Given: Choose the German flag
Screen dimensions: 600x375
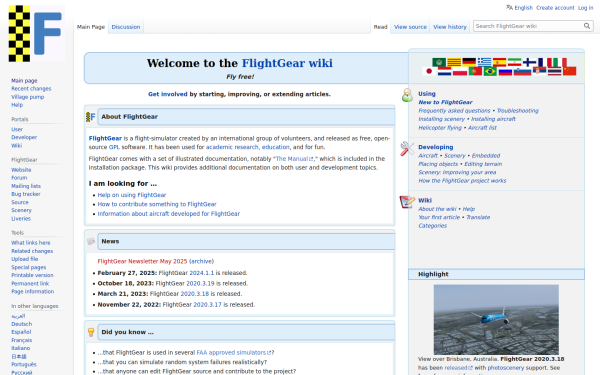Looking at the screenshot, I should tap(469, 62).
